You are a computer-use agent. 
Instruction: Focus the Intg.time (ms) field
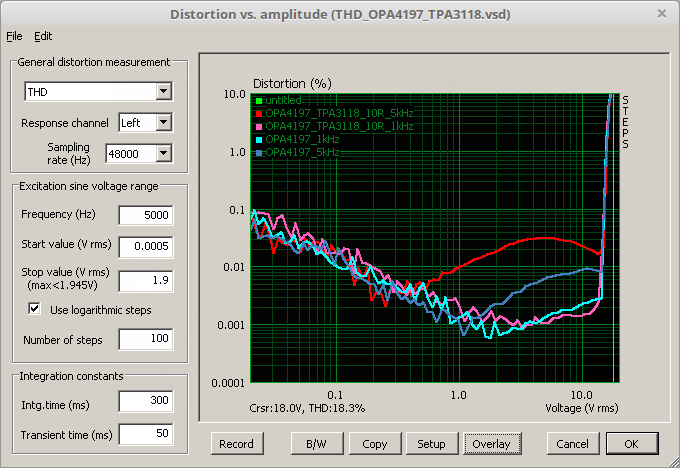point(145,402)
